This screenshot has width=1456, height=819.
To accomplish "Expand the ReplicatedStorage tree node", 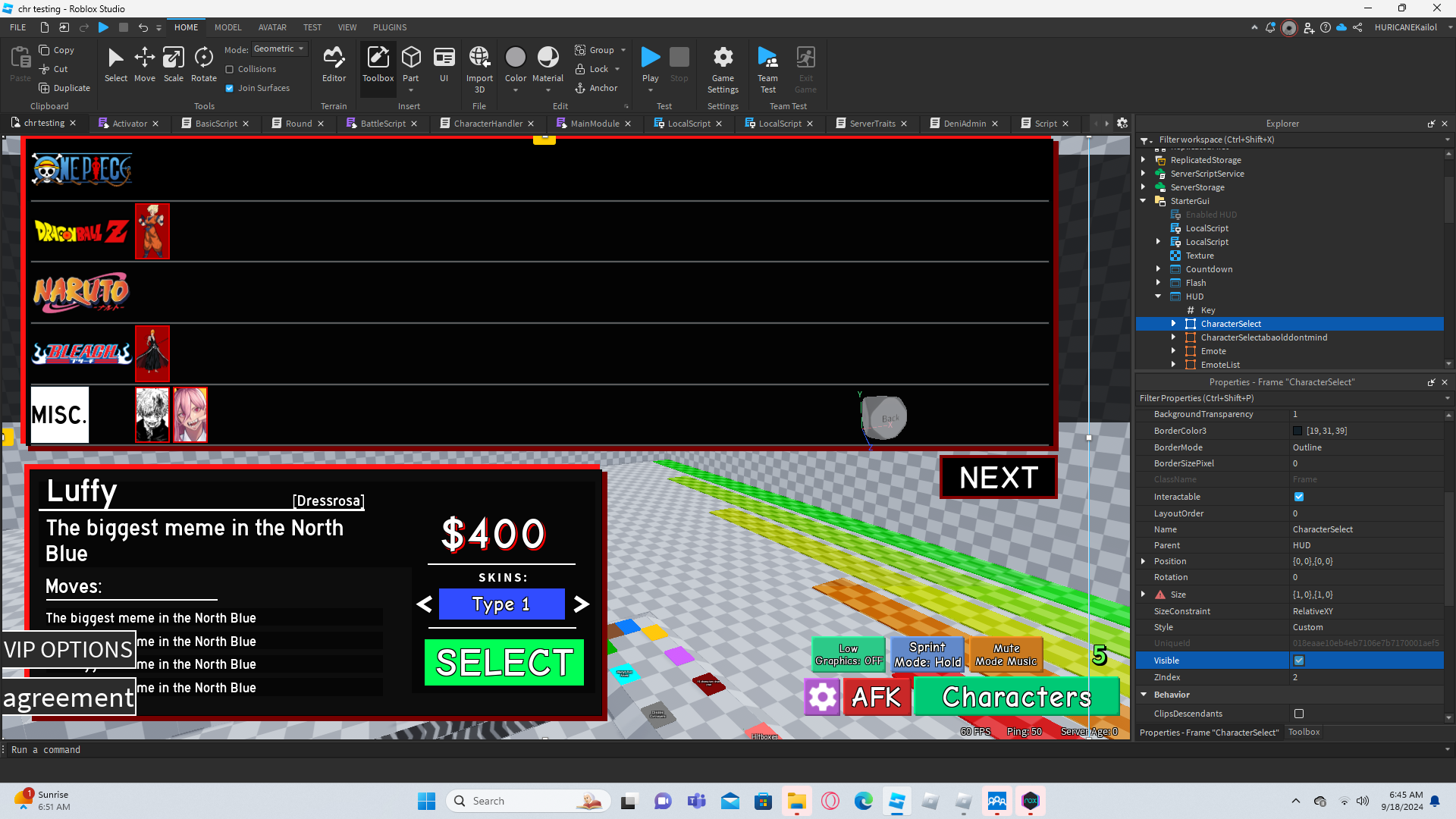I will point(1144,160).
